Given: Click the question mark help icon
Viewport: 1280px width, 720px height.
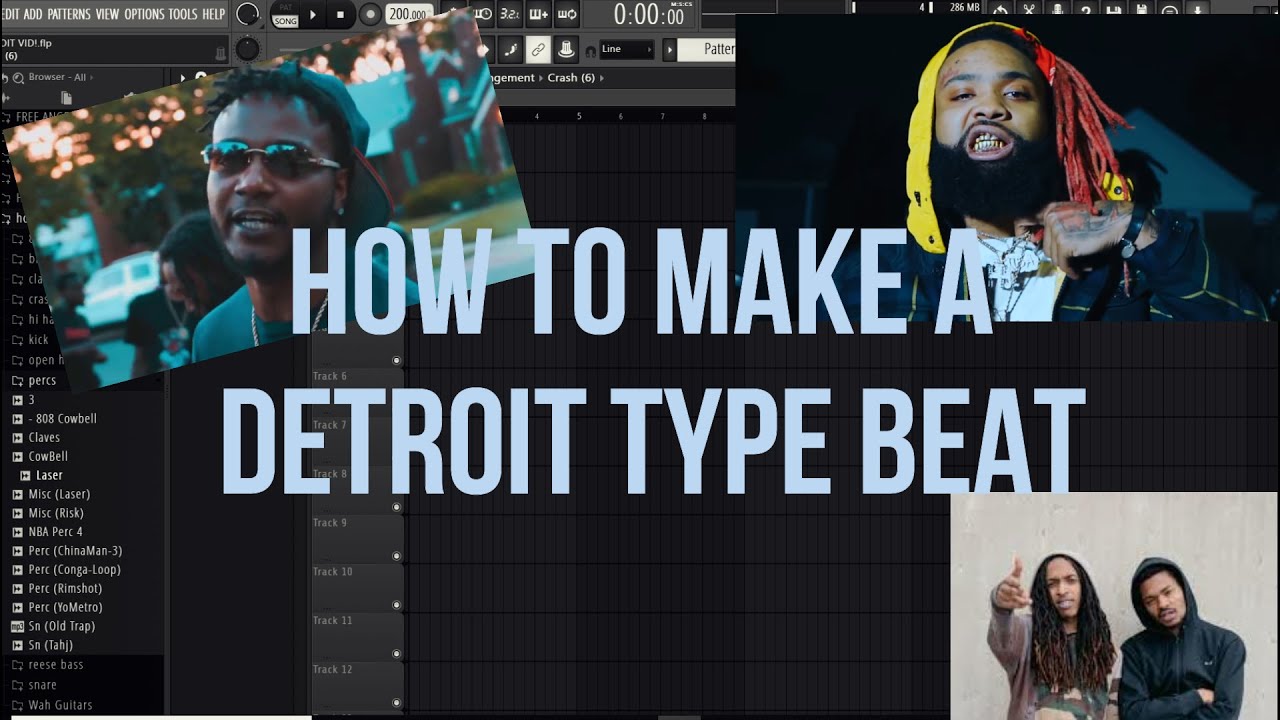Looking at the screenshot, I should click(x=1086, y=8).
